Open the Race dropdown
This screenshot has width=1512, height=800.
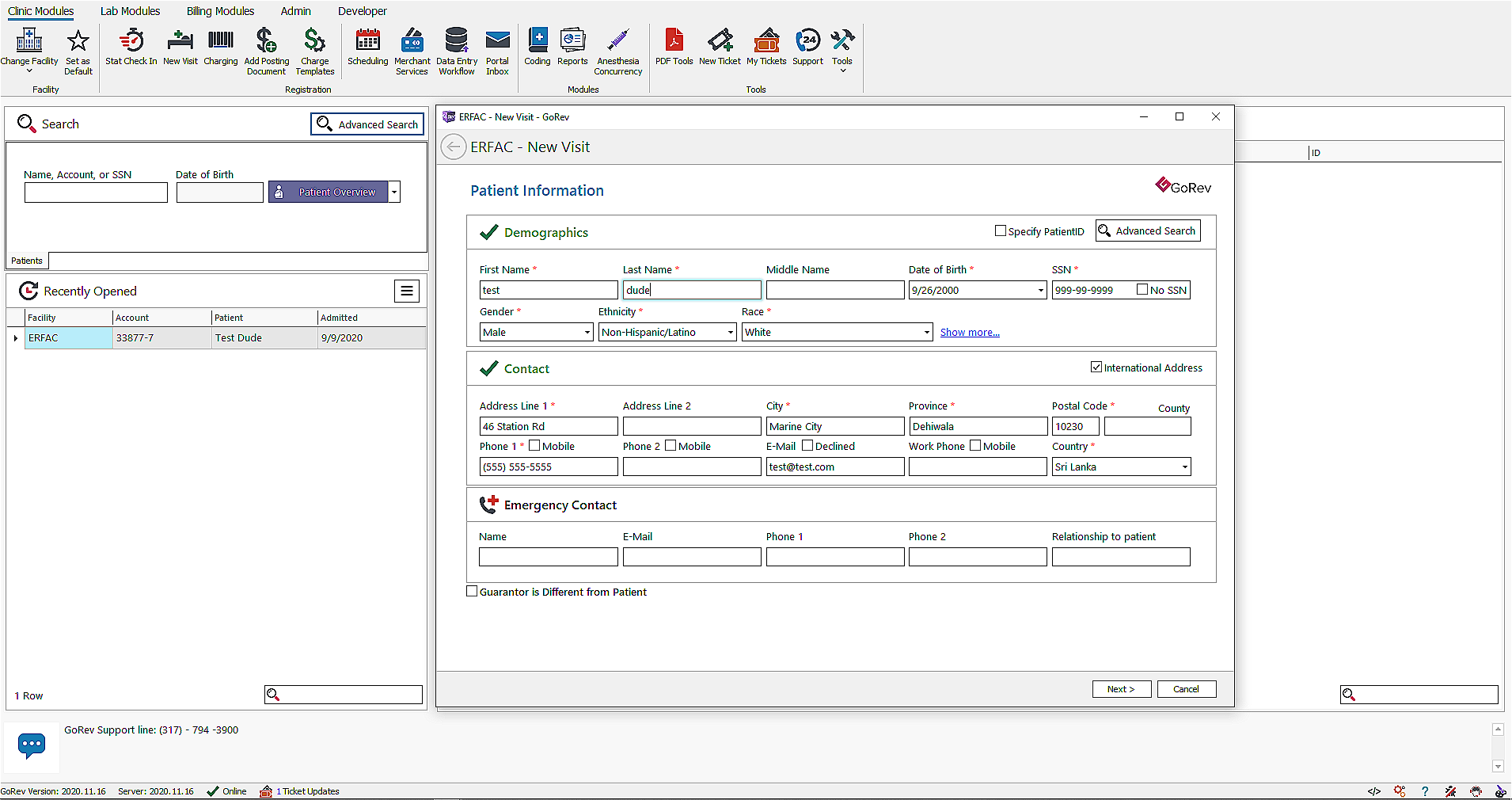[x=927, y=333]
